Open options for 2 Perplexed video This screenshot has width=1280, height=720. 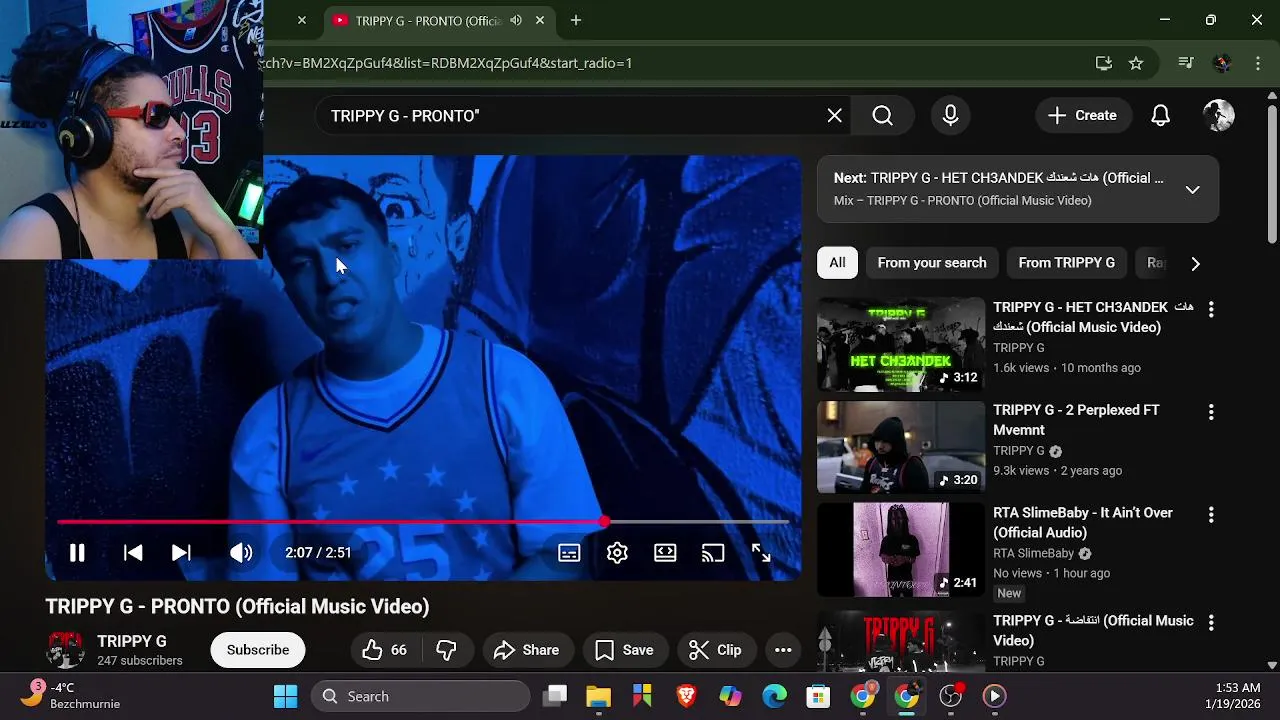click(1211, 412)
